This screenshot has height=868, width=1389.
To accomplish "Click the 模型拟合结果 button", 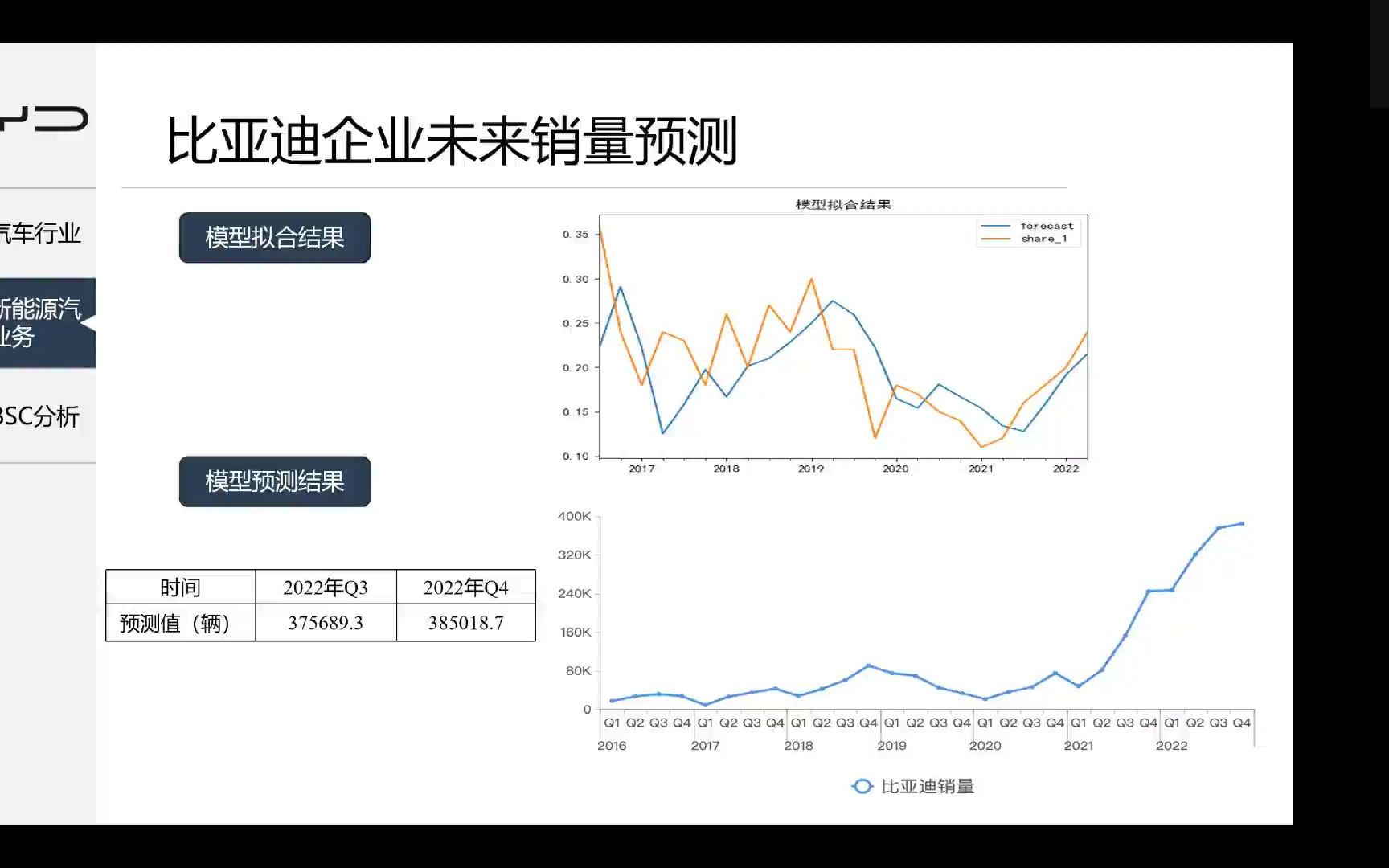I will [x=274, y=237].
